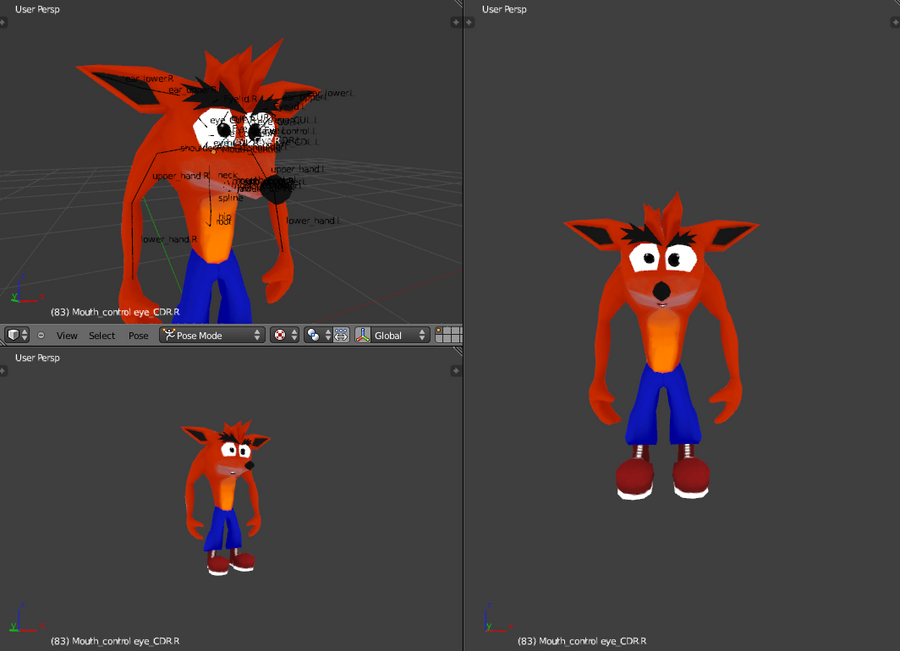The width and height of the screenshot is (900, 651).
Task: Click the upper_hand.R bone label
Action: tap(181, 176)
